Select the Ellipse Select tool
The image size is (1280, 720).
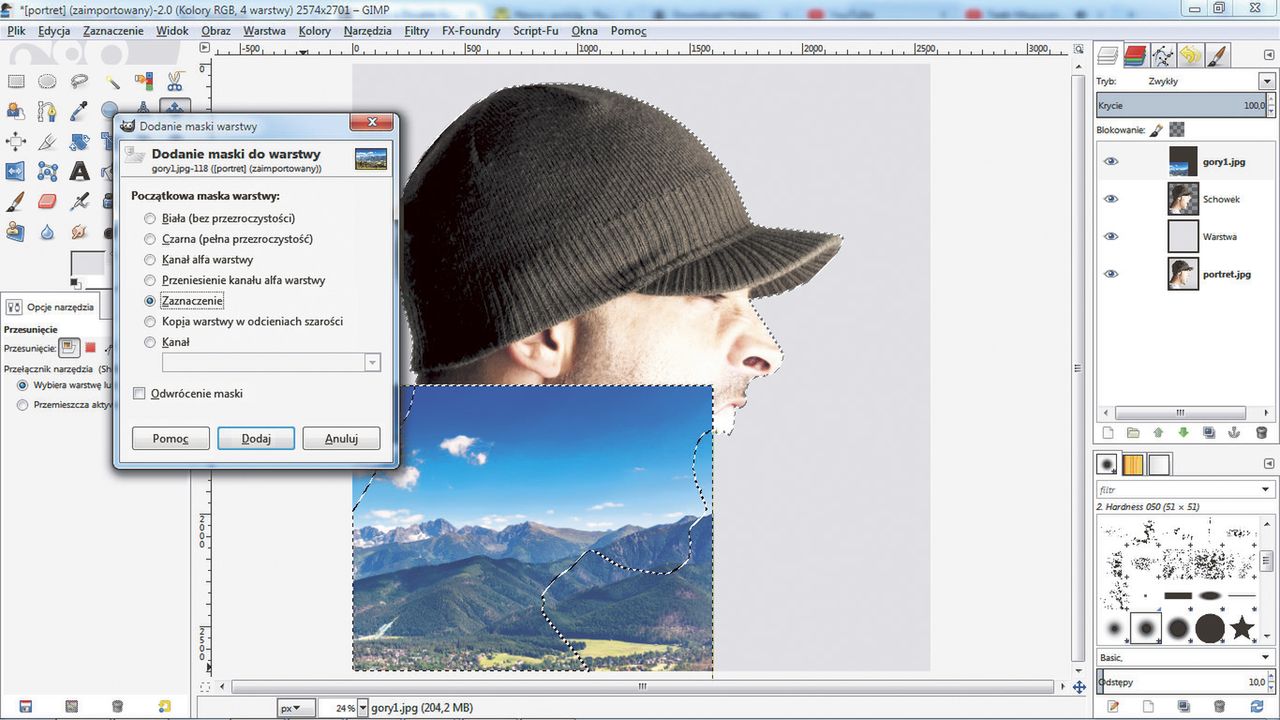47,81
